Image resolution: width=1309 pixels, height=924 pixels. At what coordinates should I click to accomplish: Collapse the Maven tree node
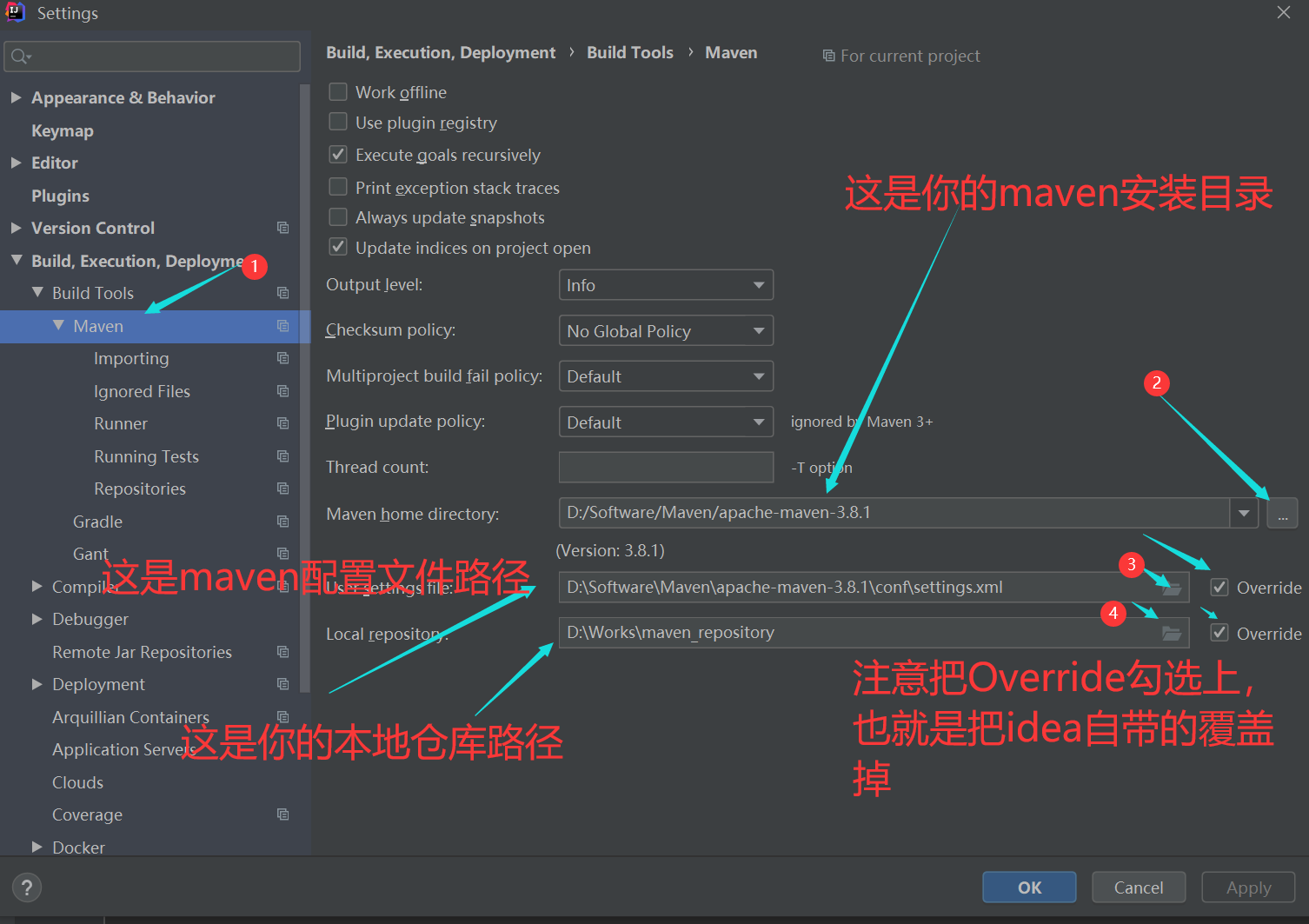pyautogui.click(x=58, y=325)
